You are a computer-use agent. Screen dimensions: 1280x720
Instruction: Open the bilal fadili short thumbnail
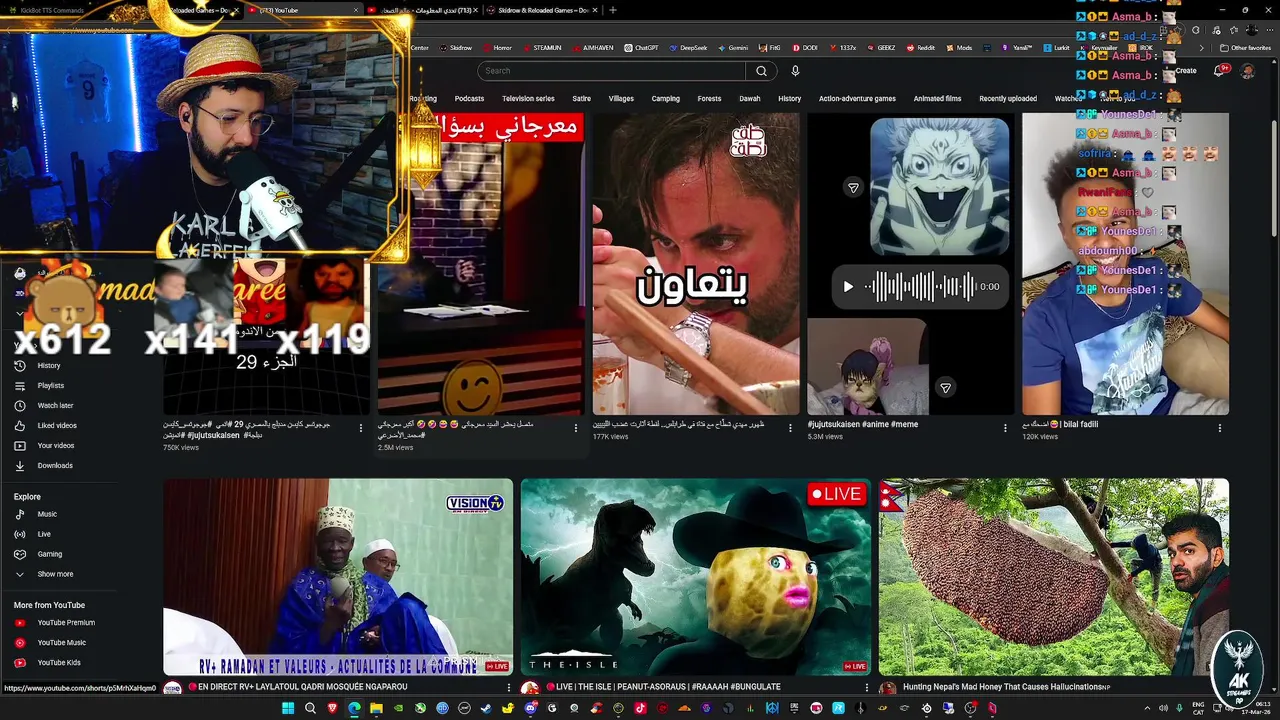click(1125, 263)
